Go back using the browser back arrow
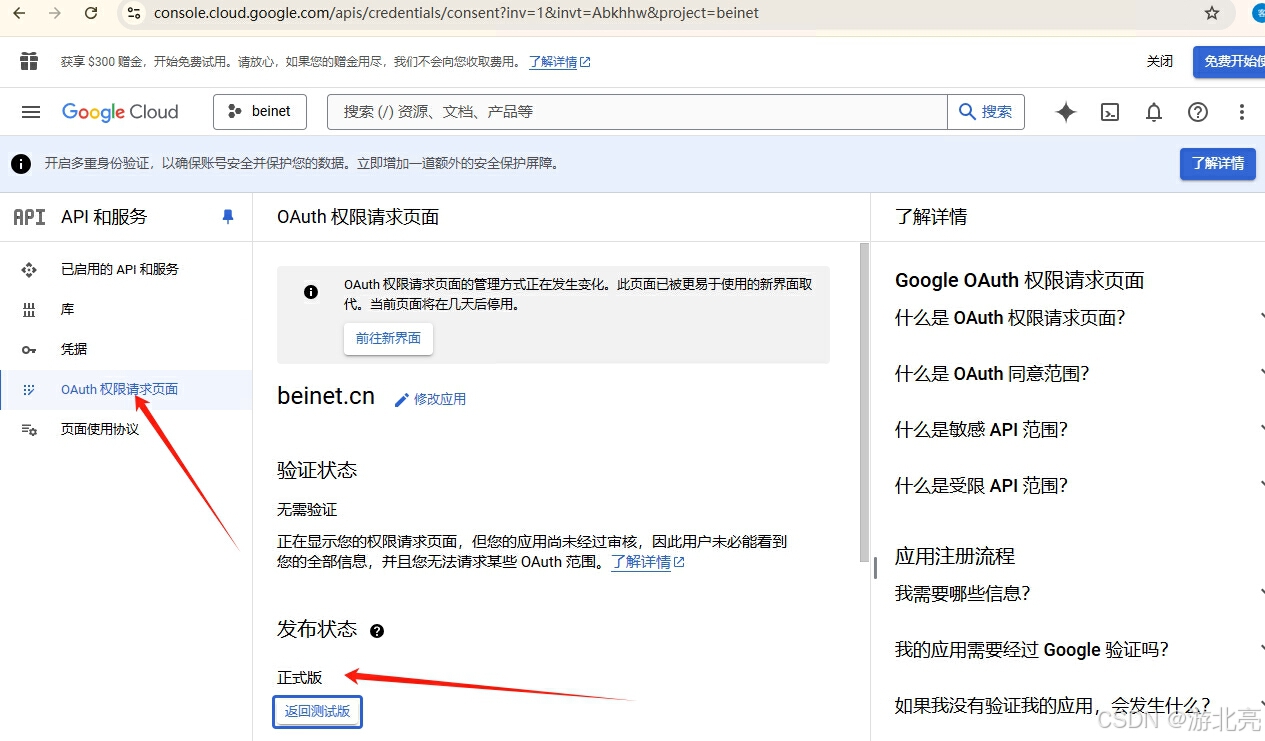 (x=20, y=13)
